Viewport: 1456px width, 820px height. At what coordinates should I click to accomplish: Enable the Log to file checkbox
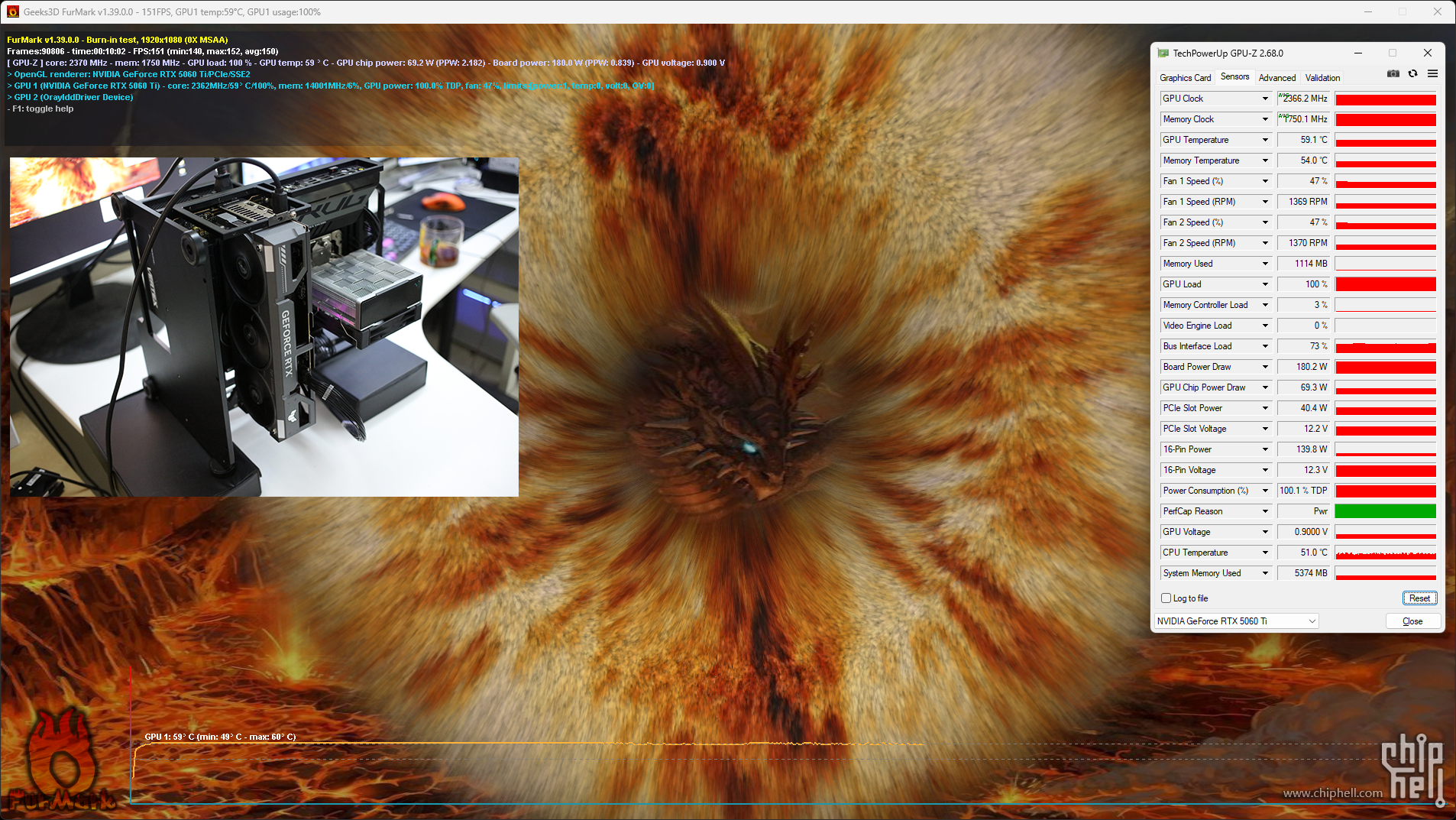(x=1166, y=598)
